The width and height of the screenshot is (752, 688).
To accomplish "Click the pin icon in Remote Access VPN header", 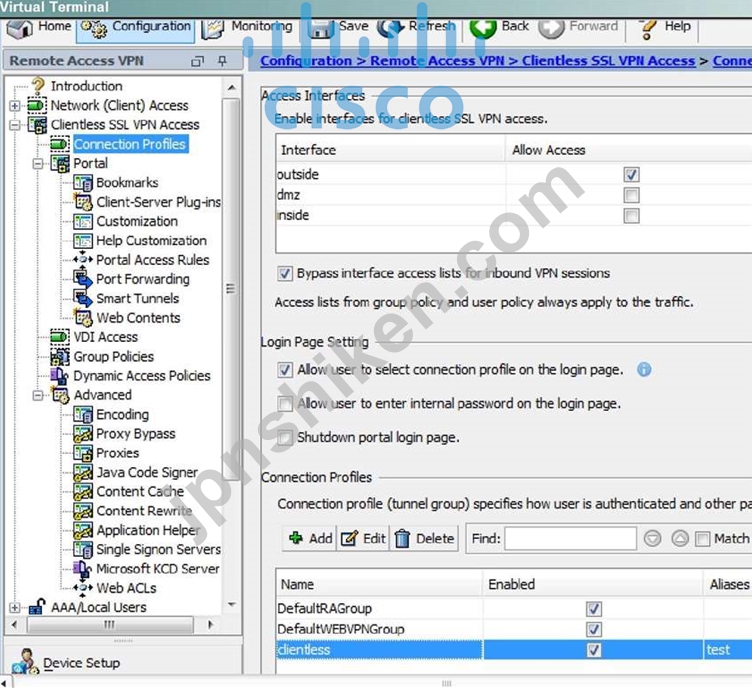I will point(222,61).
